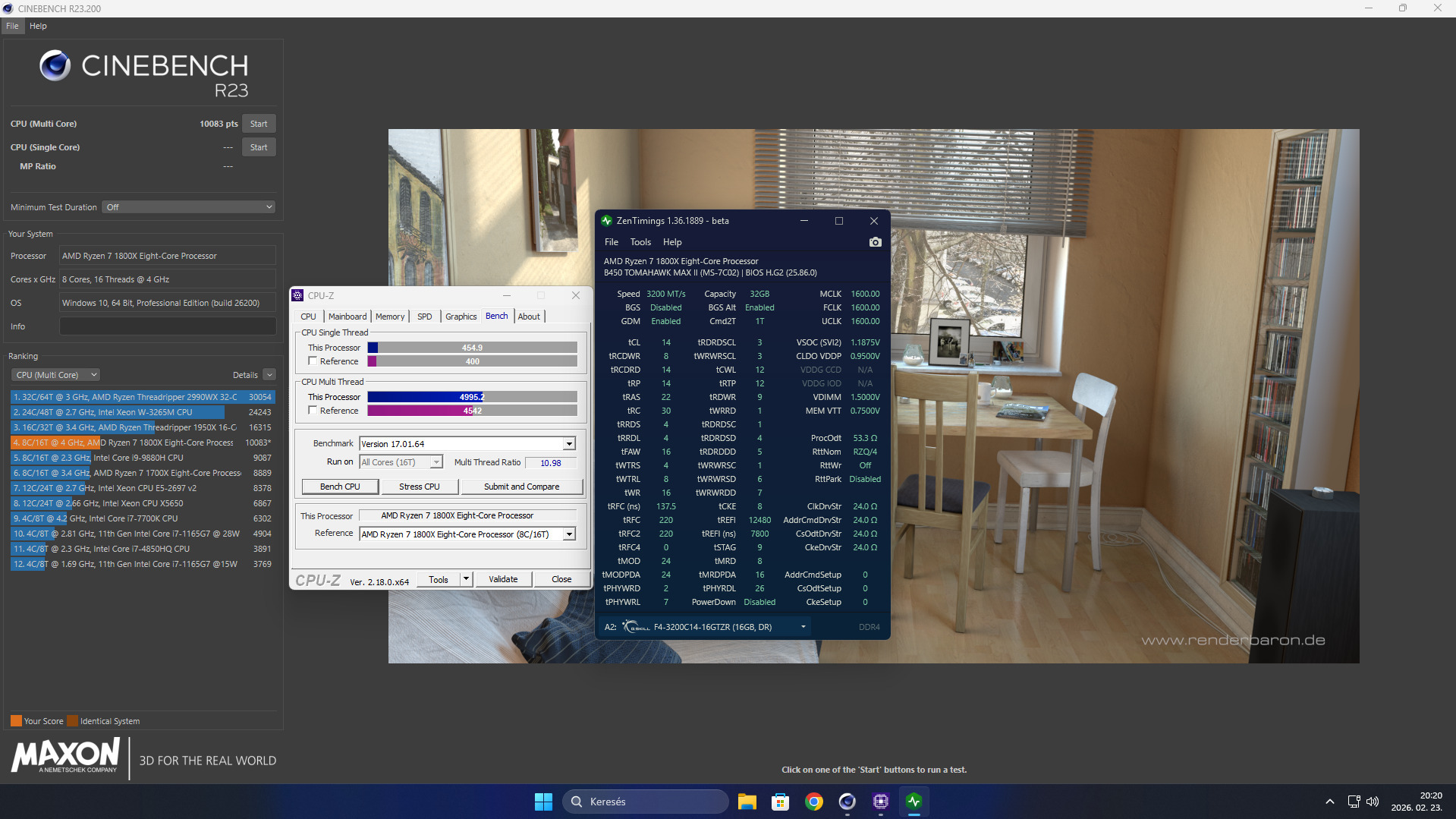1456x819 pixels.
Task: Click the search magnifier in taskbar
Action: click(577, 802)
